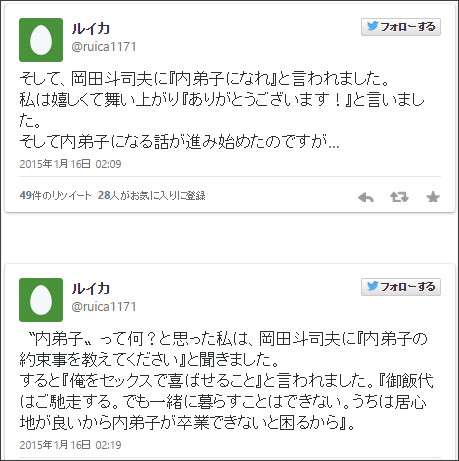Follow ルイカ from the first tweet
This screenshot has width=459, height=461.
coord(401,27)
